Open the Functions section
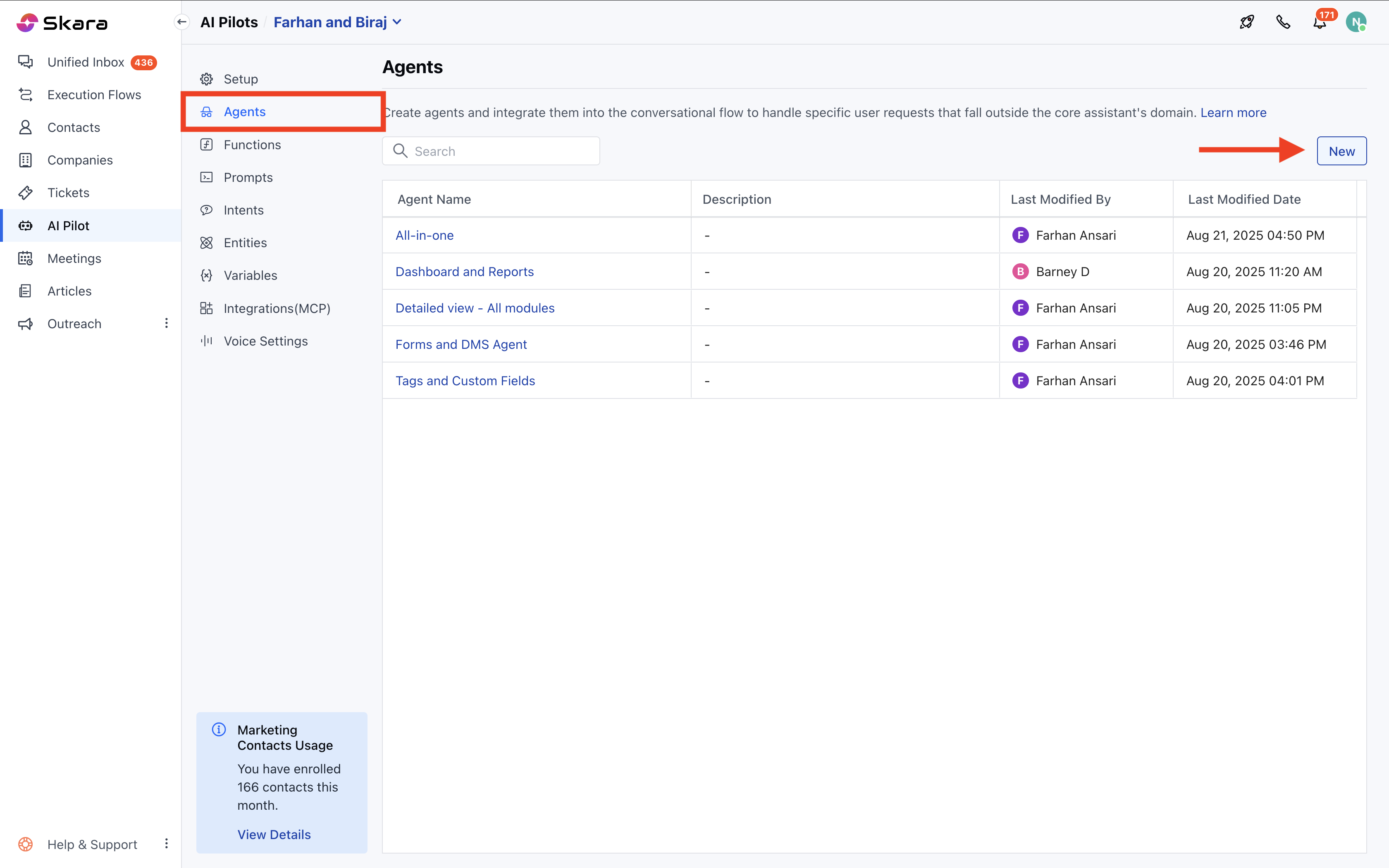1389x868 pixels. [x=252, y=145]
